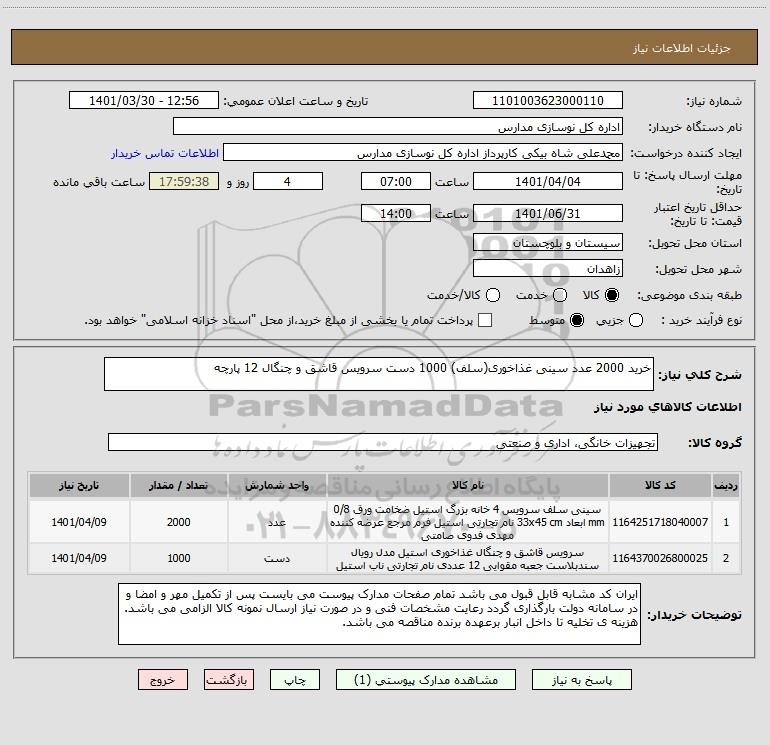Click the delivery city field زاهدان

[x=548, y=268]
